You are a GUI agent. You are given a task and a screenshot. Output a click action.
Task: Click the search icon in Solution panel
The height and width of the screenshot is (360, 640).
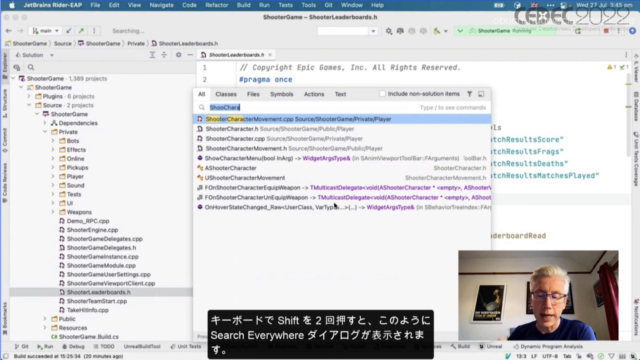click(x=31, y=67)
